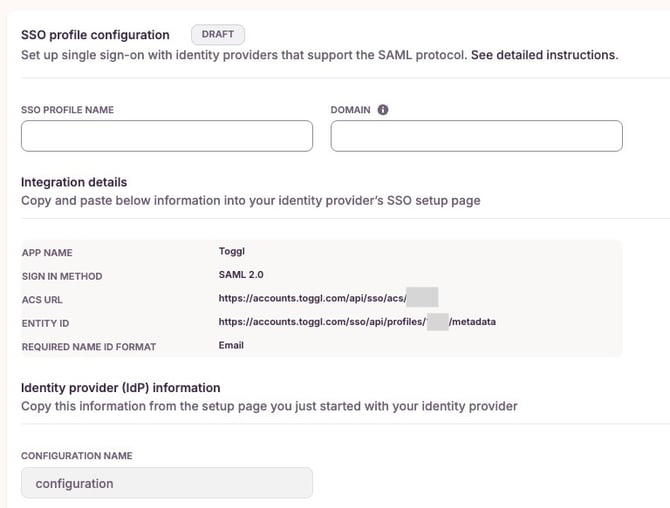Click the 'SSO PROFILE NAME' label

tap(67, 110)
